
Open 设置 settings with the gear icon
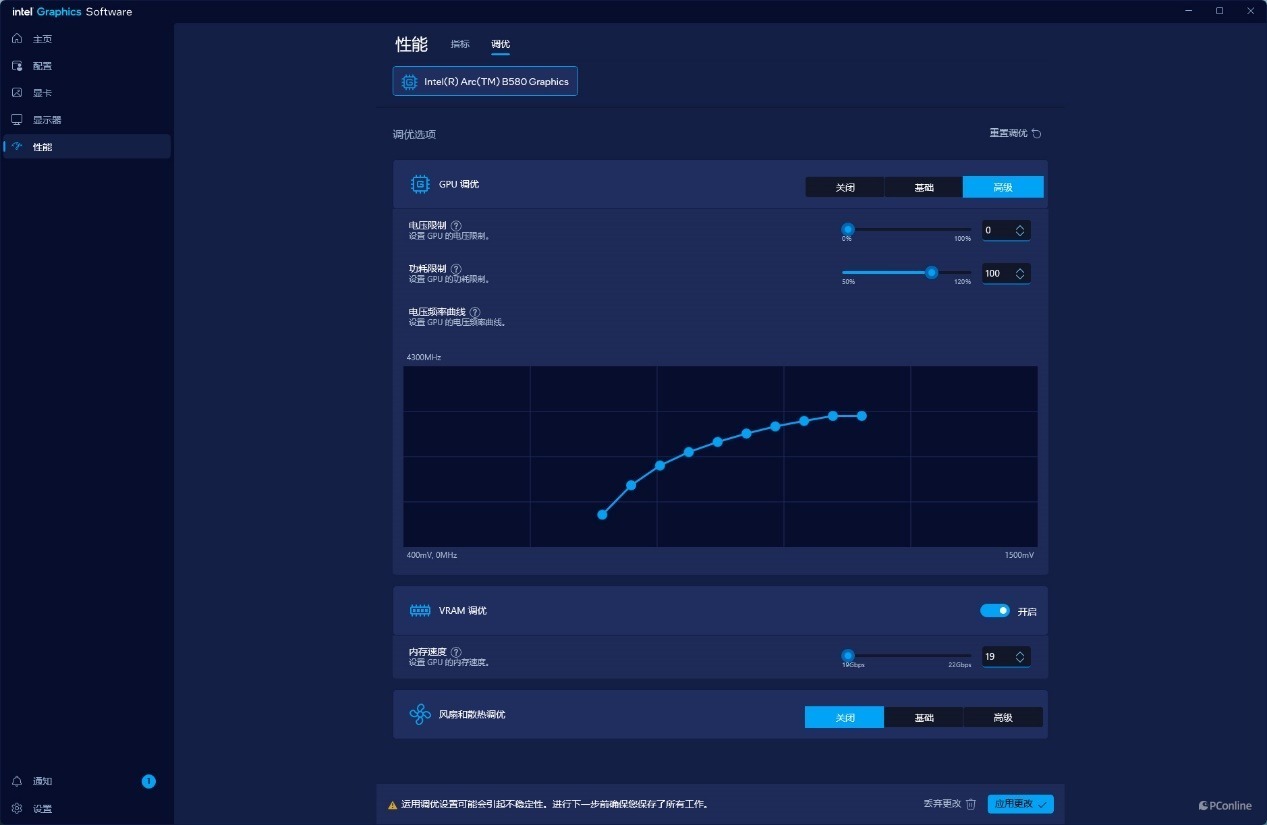(17, 808)
